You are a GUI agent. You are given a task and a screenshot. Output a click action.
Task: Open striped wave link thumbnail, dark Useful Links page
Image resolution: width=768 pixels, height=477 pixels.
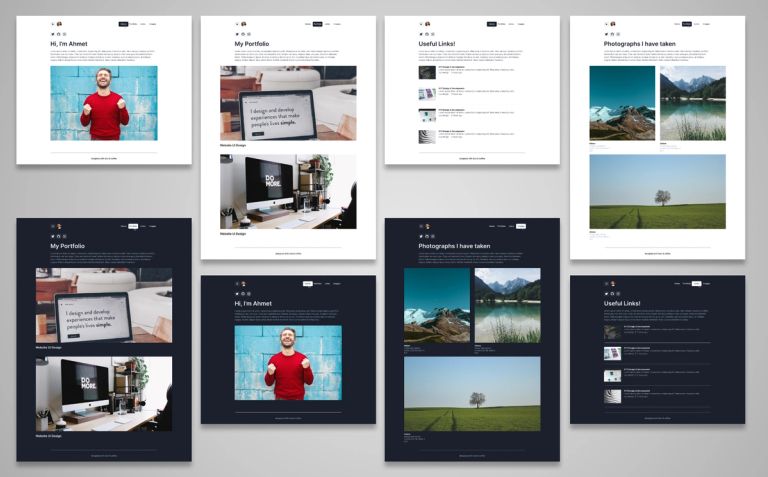tap(612, 396)
